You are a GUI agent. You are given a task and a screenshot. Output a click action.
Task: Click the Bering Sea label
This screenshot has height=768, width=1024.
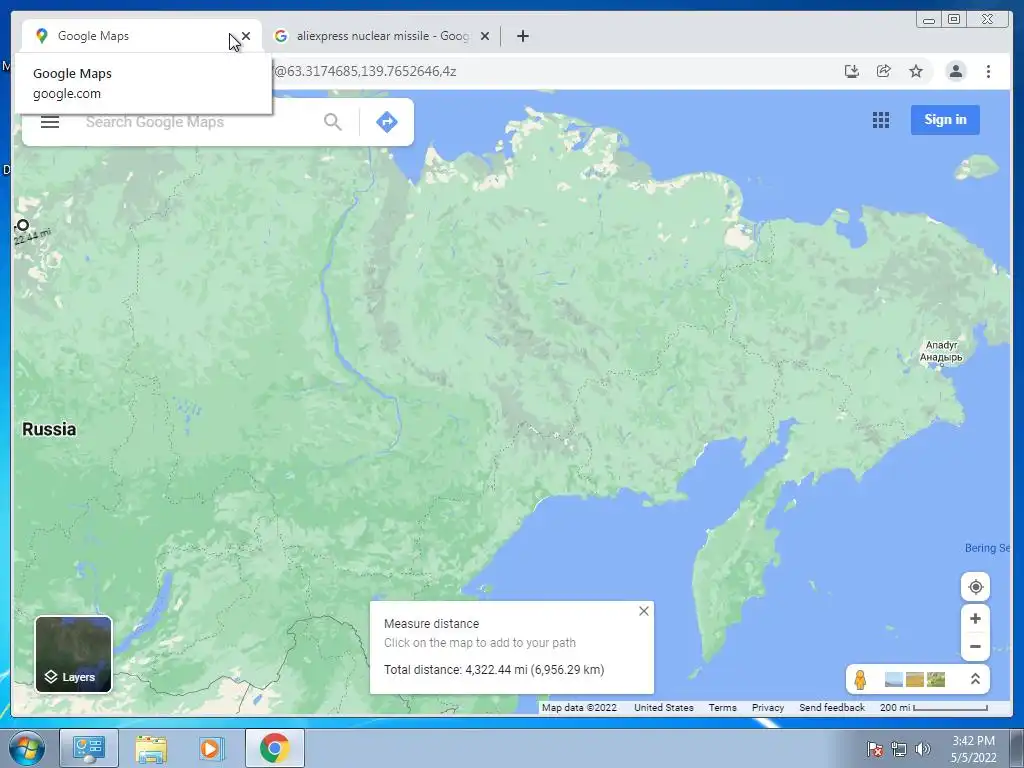point(987,548)
